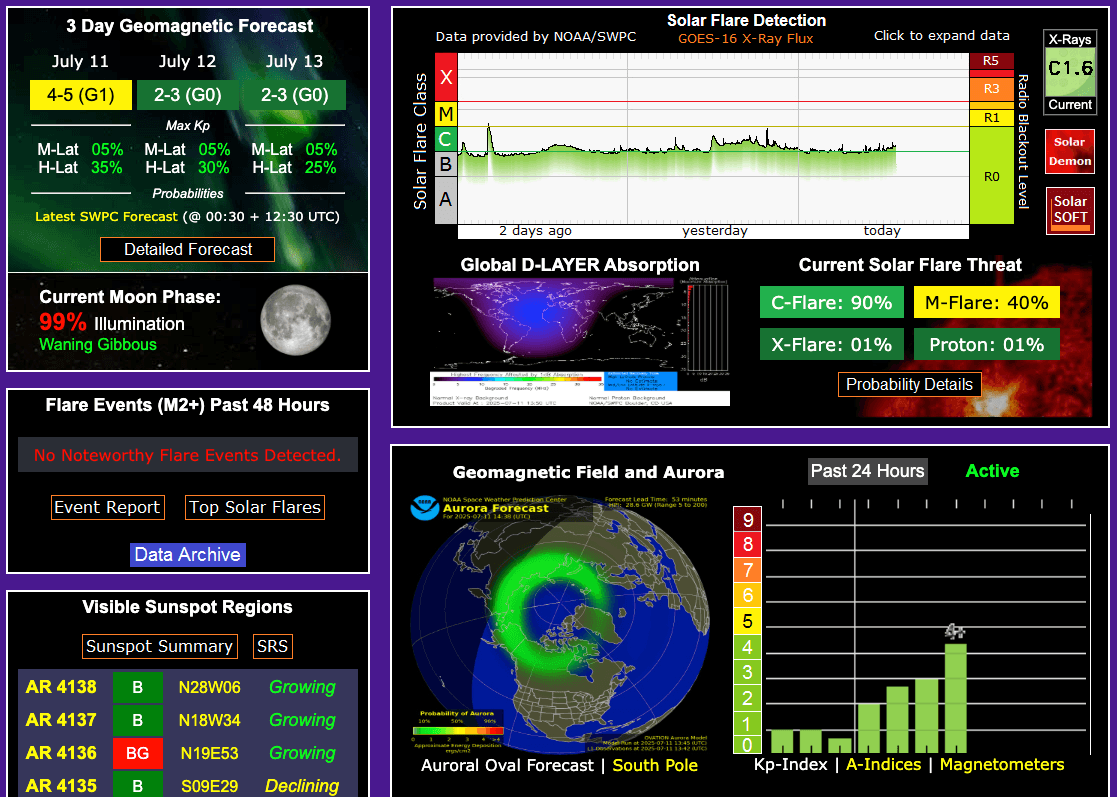Open the Probability Details button
Image resolution: width=1117 pixels, height=797 pixels.
[x=909, y=384]
